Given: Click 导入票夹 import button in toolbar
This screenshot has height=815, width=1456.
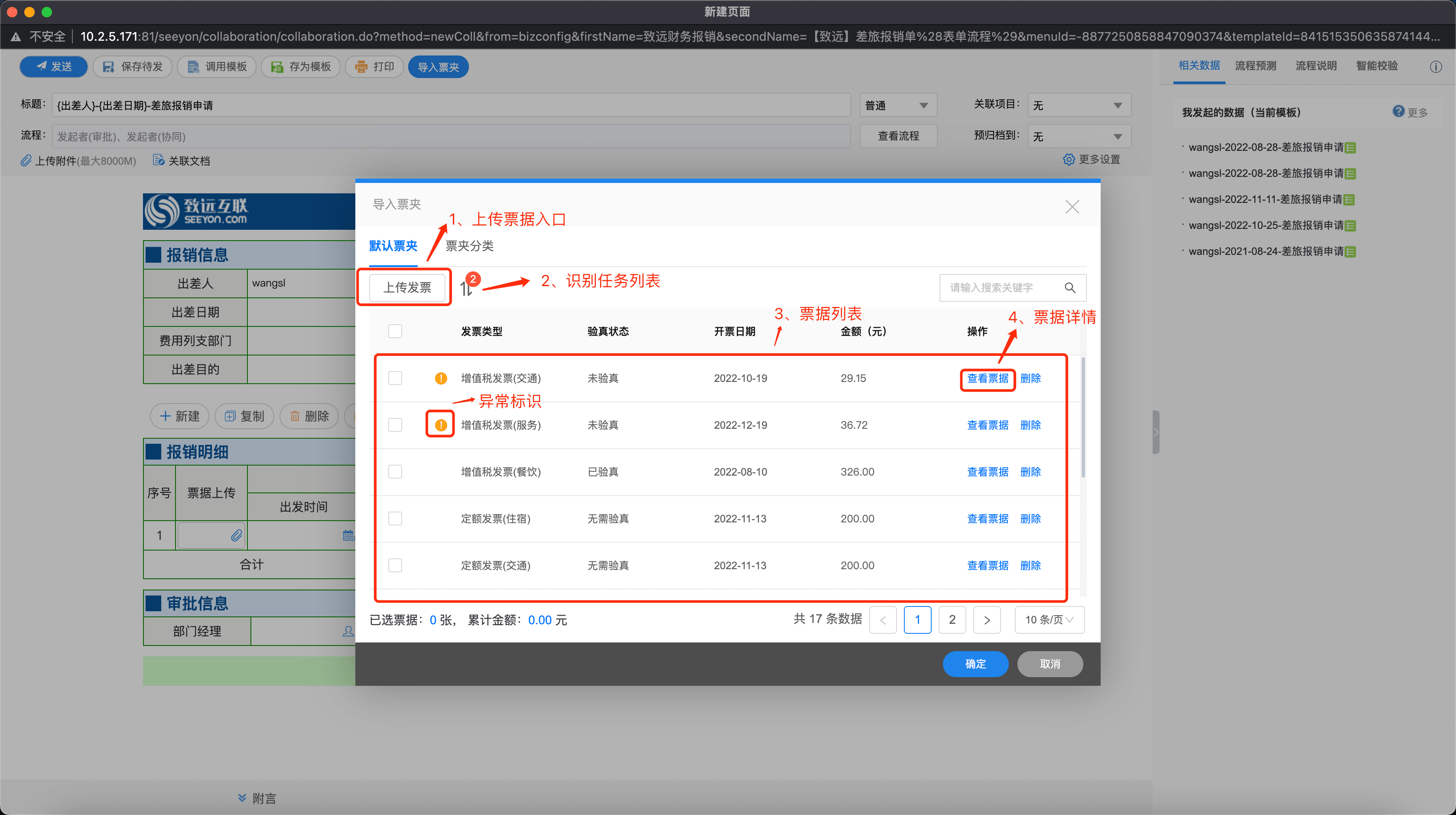Looking at the screenshot, I should tap(438, 67).
